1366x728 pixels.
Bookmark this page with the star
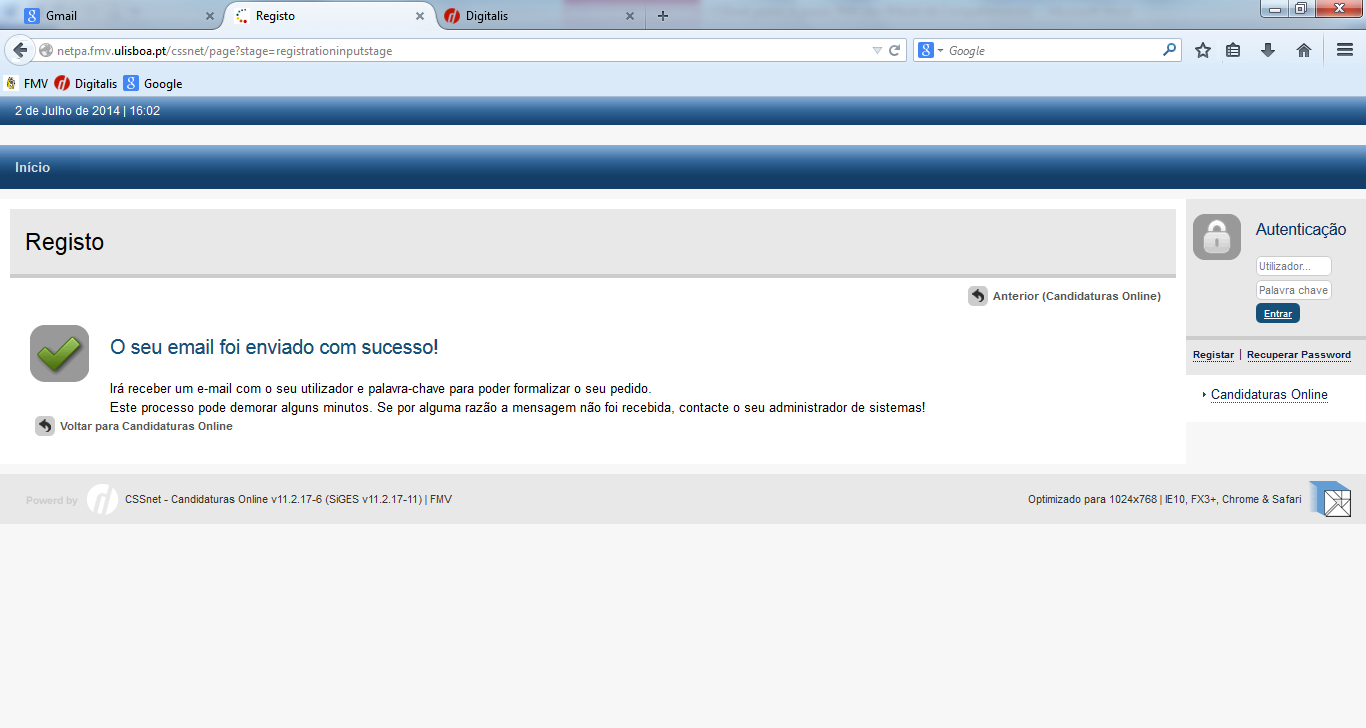(x=1203, y=50)
